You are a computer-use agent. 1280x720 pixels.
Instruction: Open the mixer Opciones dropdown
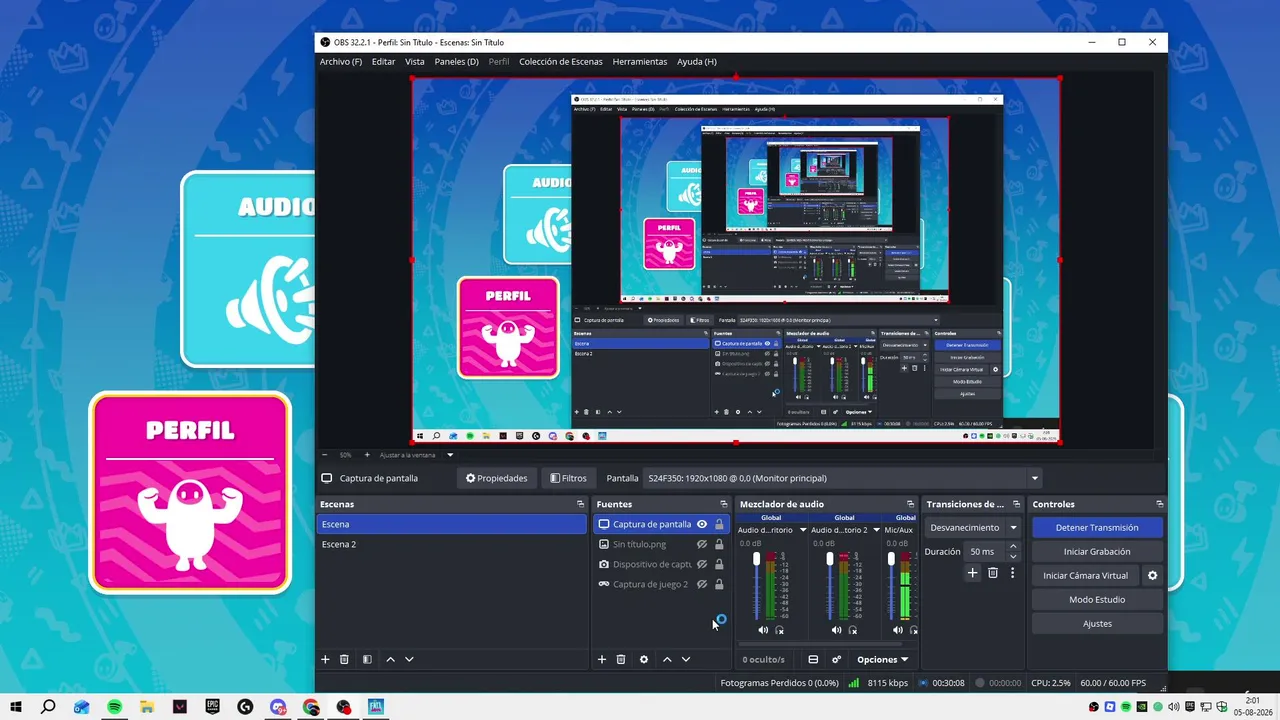883,659
